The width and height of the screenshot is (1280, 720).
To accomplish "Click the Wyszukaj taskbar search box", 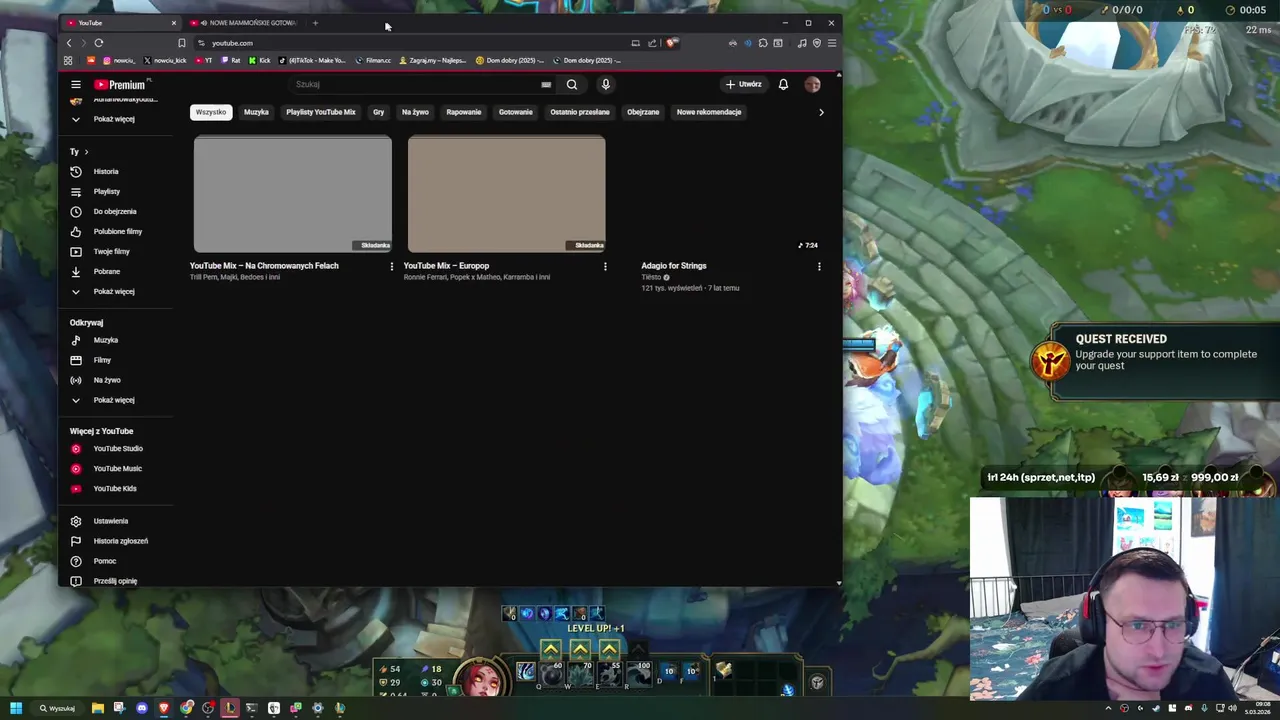I will [x=57, y=708].
